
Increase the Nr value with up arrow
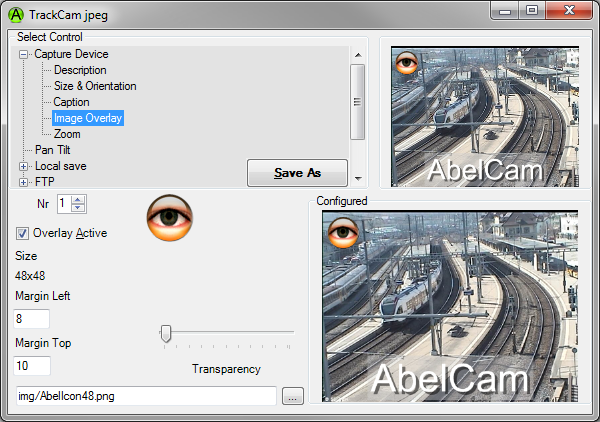click(x=79, y=199)
